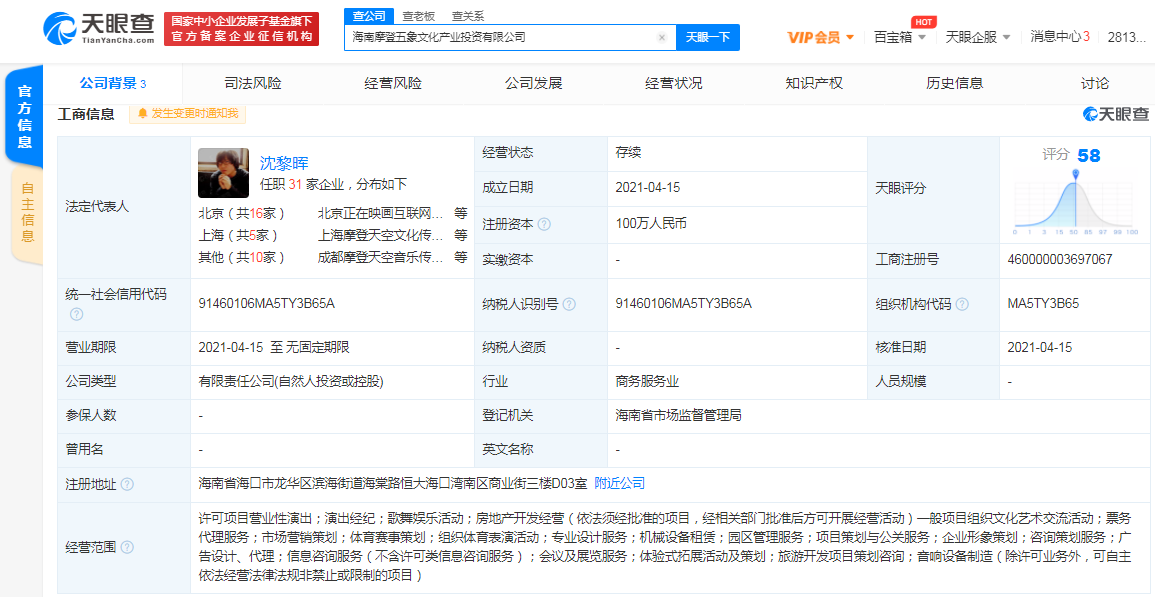Viewport: 1155px width, 597px height.
Task: Open the 天眼企服 dropdown menu
Action: [978, 36]
